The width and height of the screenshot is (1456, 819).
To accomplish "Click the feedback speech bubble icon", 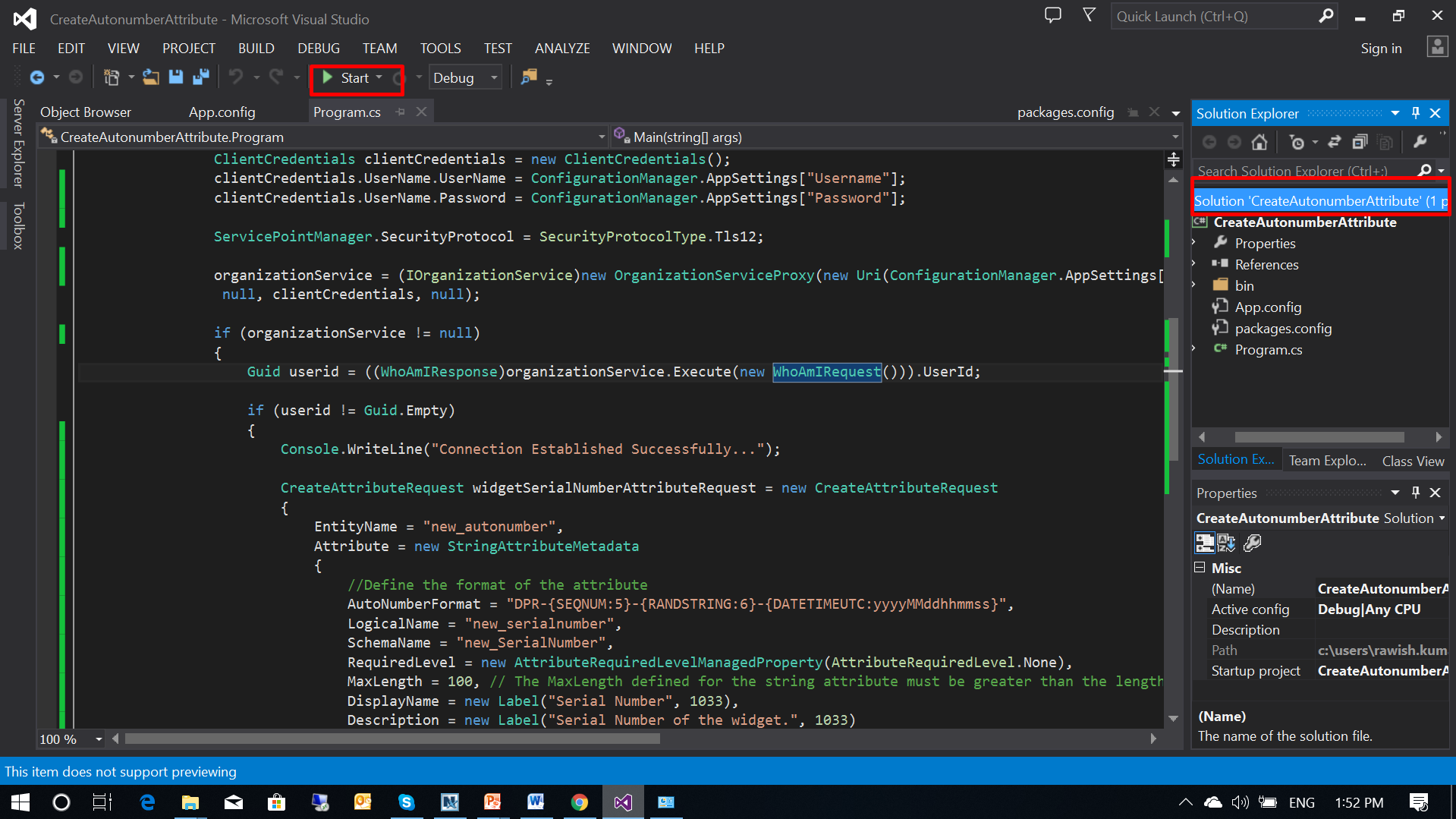I will click(1052, 16).
